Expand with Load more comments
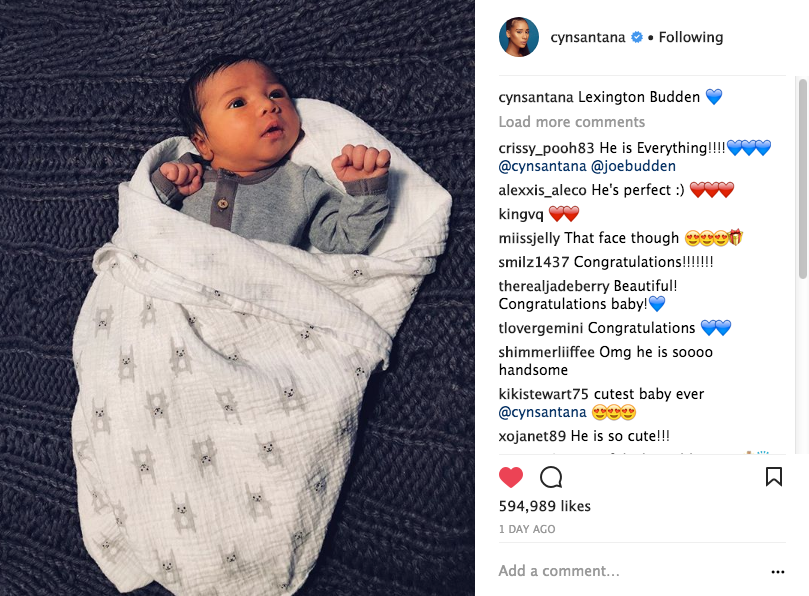 [572, 122]
